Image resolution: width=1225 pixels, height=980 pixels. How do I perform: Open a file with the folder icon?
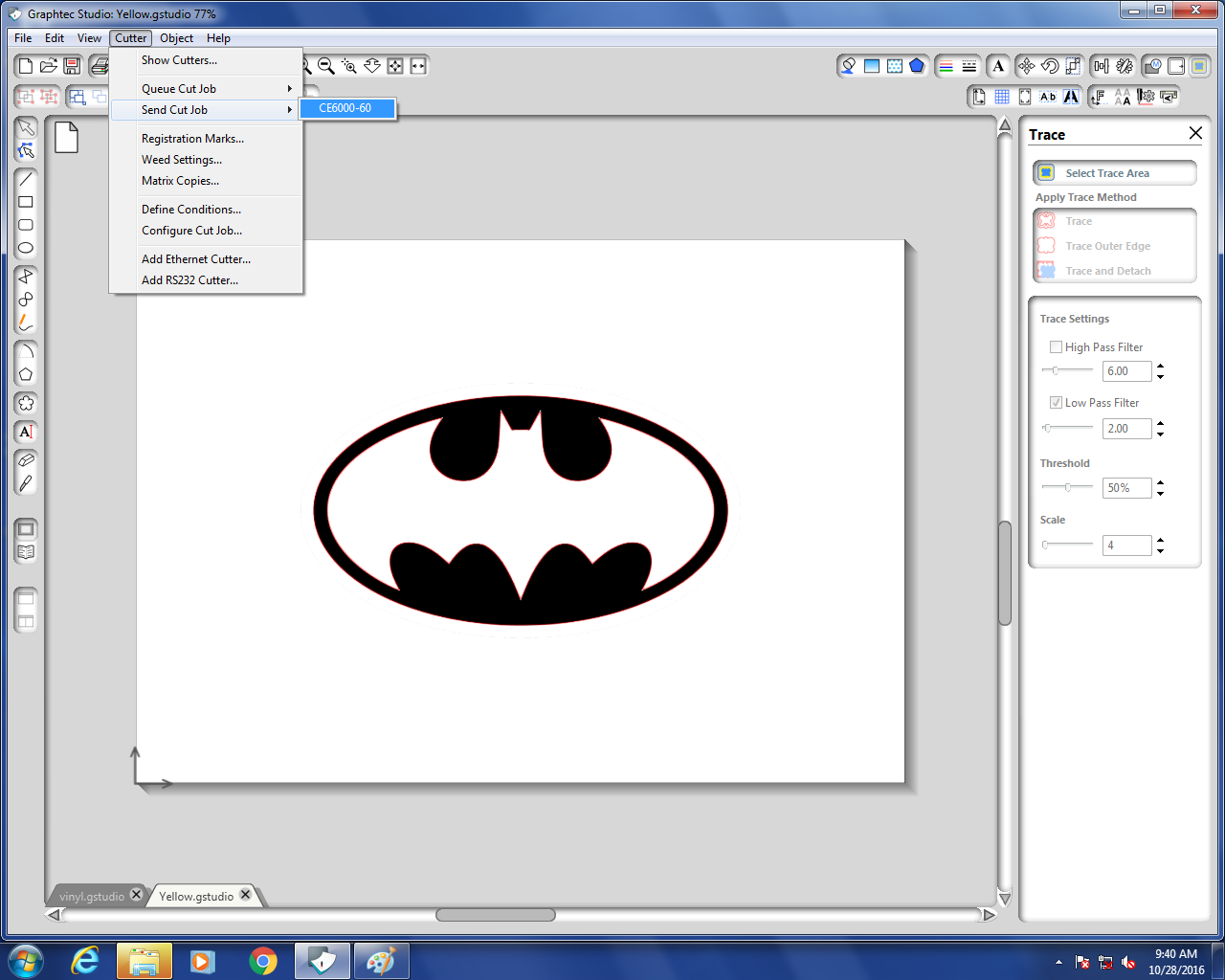point(49,66)
